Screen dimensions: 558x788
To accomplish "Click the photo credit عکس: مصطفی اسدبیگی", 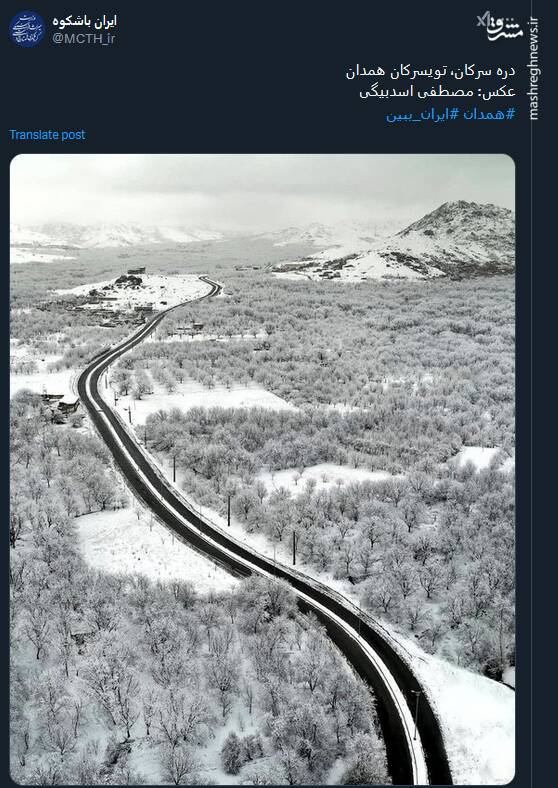I will click(x=437, y=92).
